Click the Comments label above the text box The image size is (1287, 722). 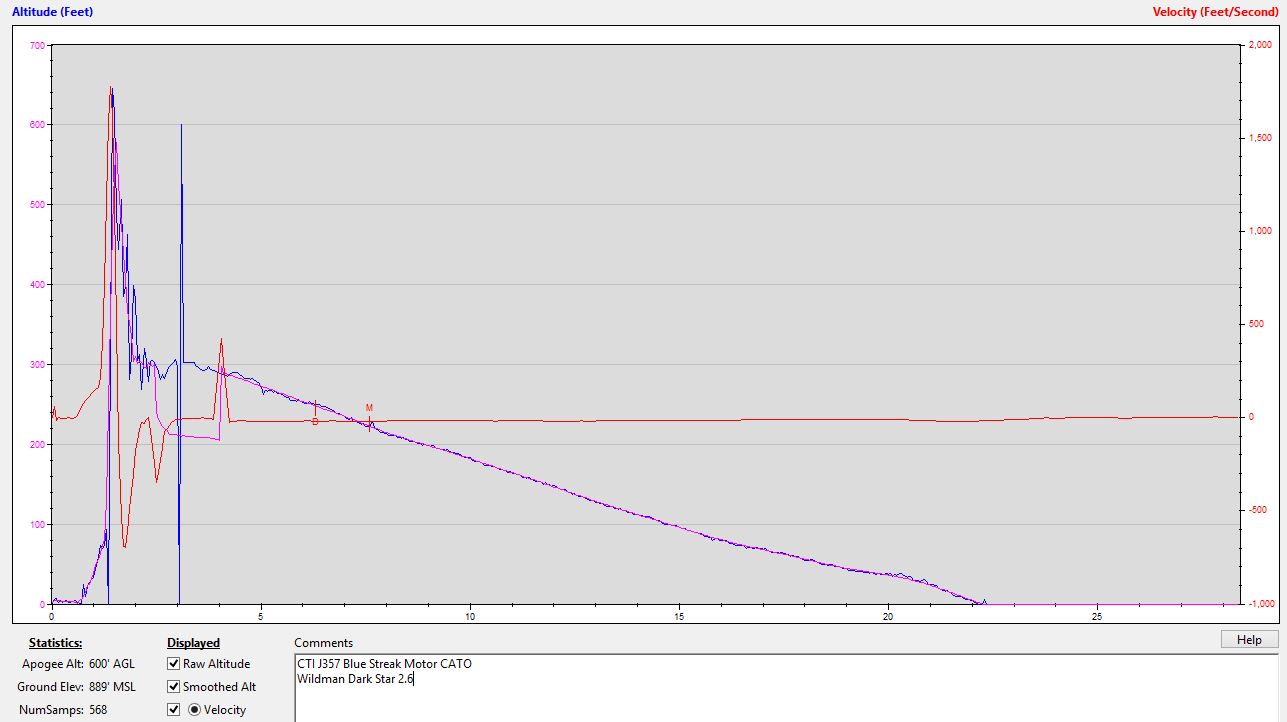point(323,643)
